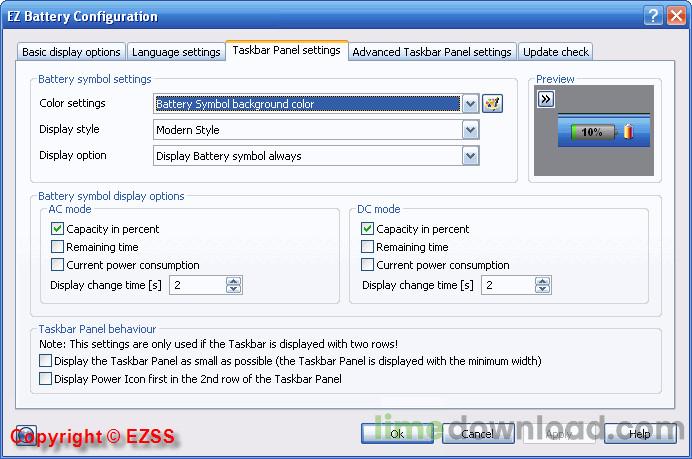
Task: Click the power plug icon in Preview
Action: [628, 132]
